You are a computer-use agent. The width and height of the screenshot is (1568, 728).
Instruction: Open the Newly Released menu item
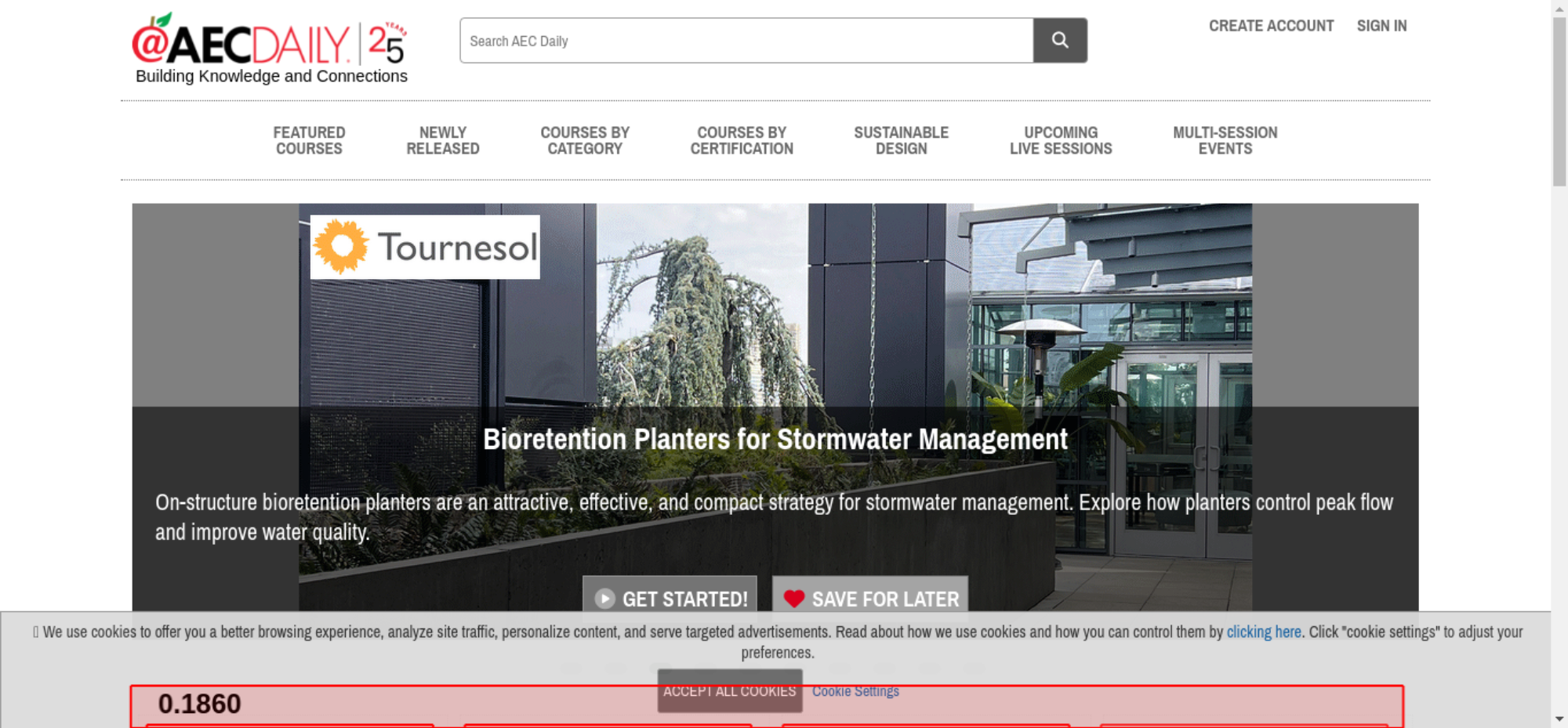coord(442,141)
